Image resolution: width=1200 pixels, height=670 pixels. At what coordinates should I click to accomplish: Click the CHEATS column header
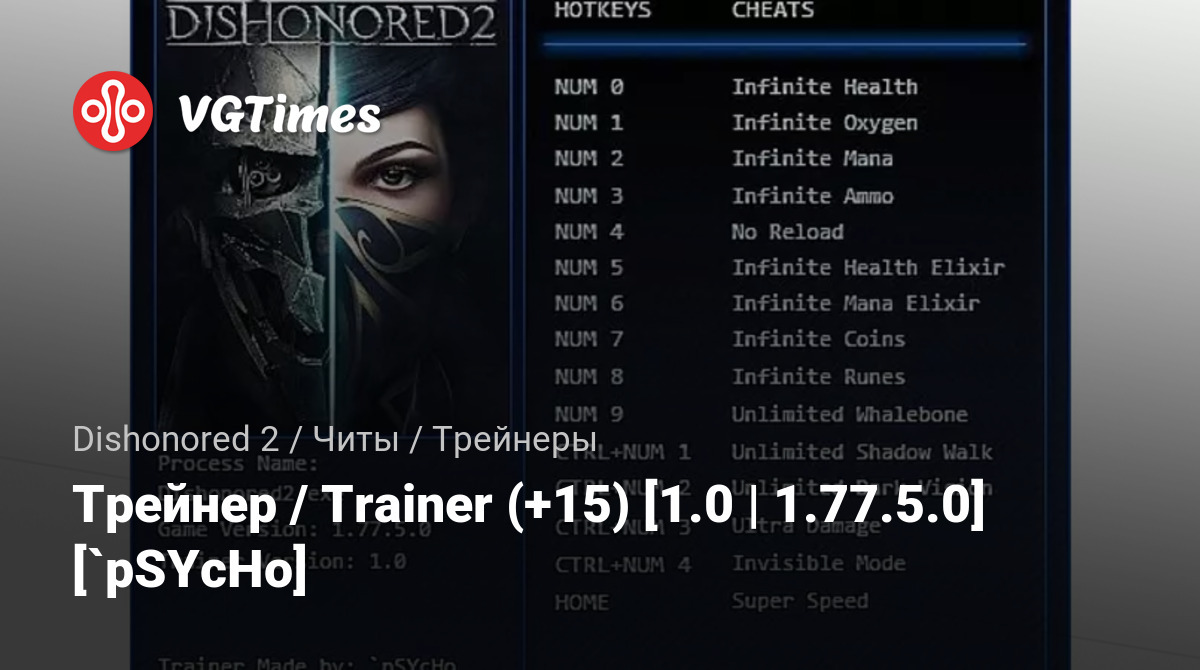pos(772,11)
